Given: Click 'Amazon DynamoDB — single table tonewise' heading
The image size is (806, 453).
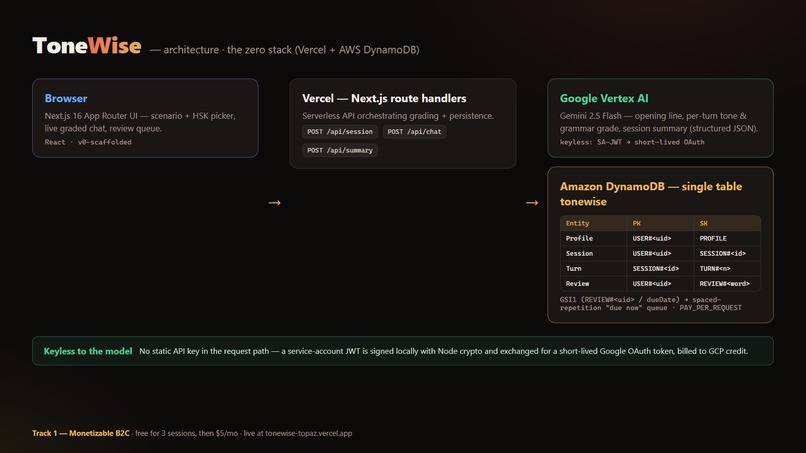Looking at the screenshot, I should coord(651,194).
